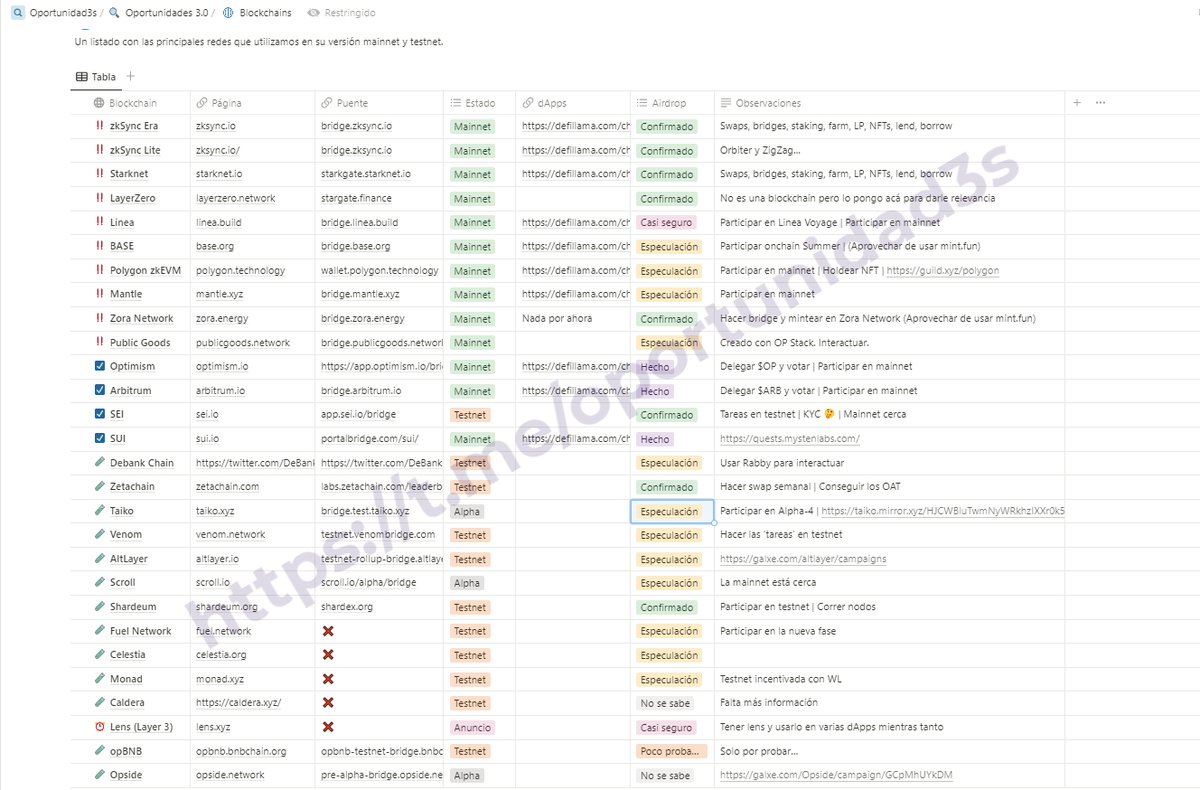Click the Restringido eye icon
1200x790 pixels.
tap(314, 13)
